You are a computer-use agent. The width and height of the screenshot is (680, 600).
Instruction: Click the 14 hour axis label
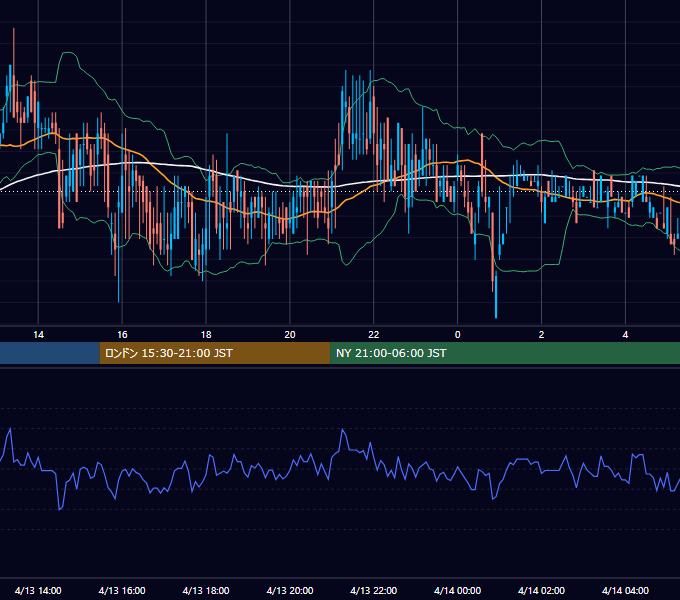click(x=39, y=335)
